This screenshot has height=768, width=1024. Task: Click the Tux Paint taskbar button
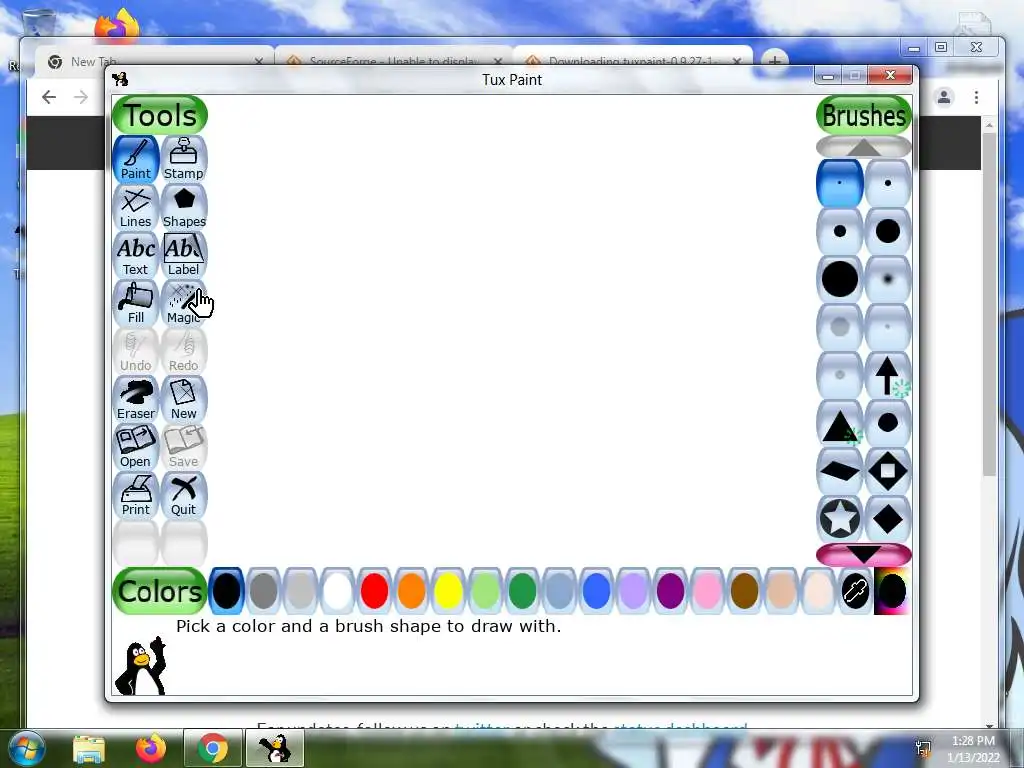pos(275,748)
